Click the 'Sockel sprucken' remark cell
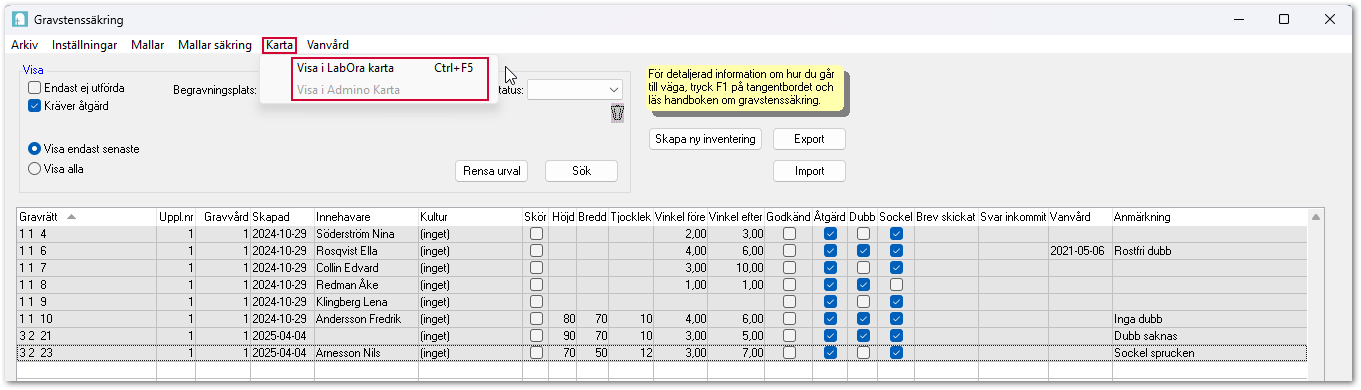Screen dimensions: 1361x390 [x=1210, y=353]
